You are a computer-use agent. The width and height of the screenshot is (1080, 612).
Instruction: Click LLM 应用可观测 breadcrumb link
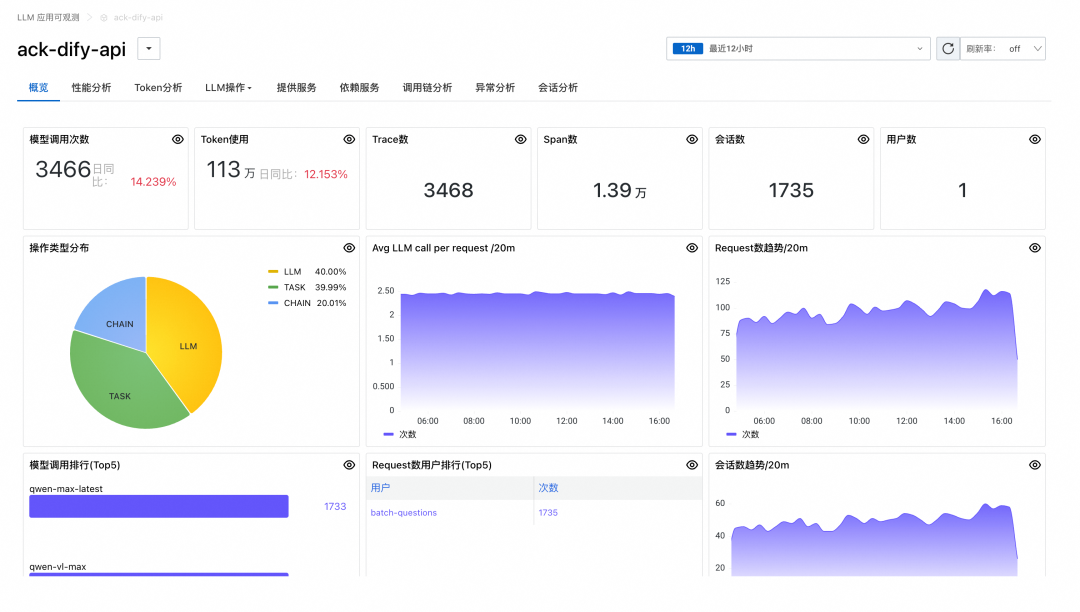(x=48, y=17)
